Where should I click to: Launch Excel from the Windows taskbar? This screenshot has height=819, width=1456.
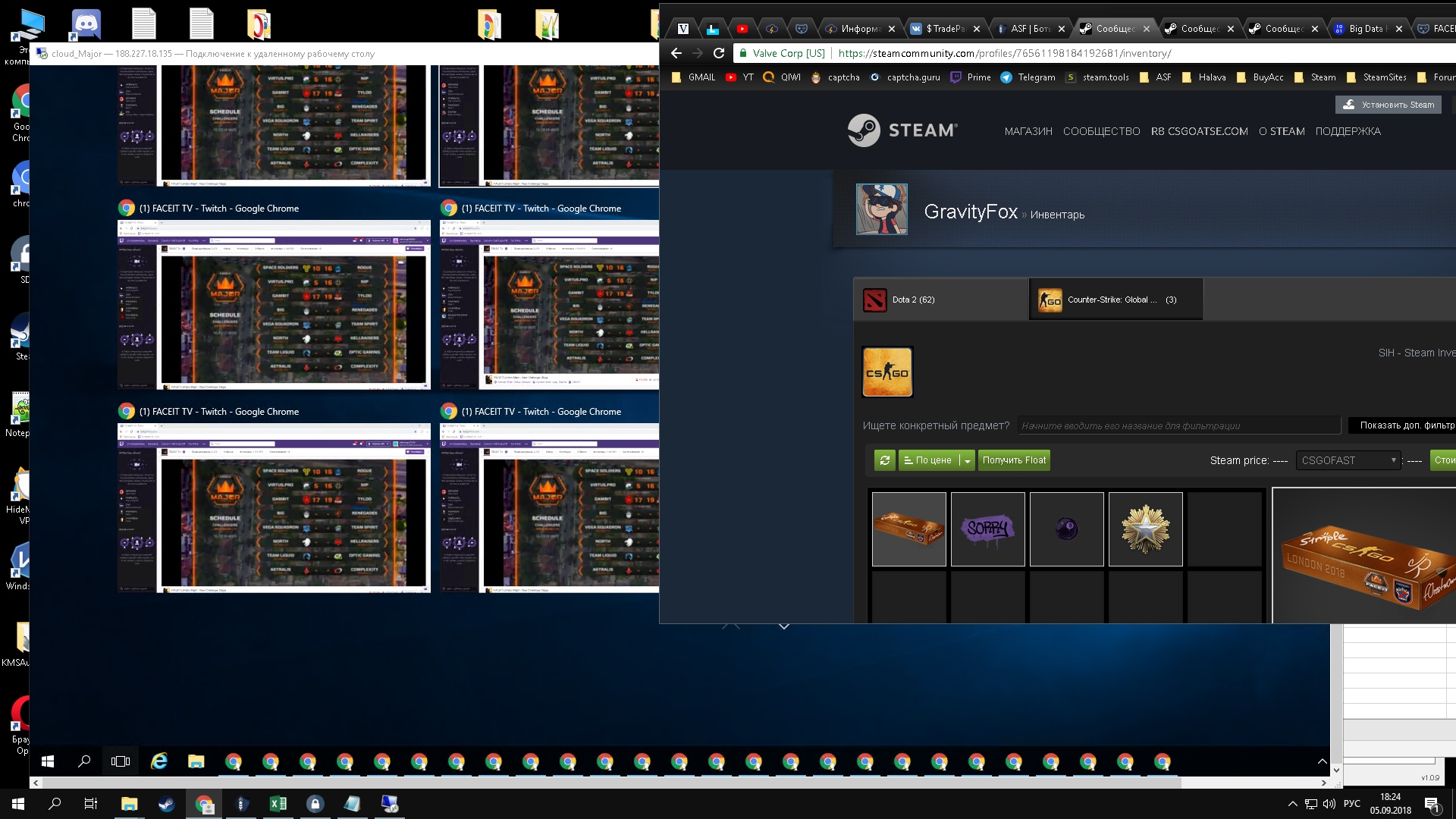coord(278,804)
